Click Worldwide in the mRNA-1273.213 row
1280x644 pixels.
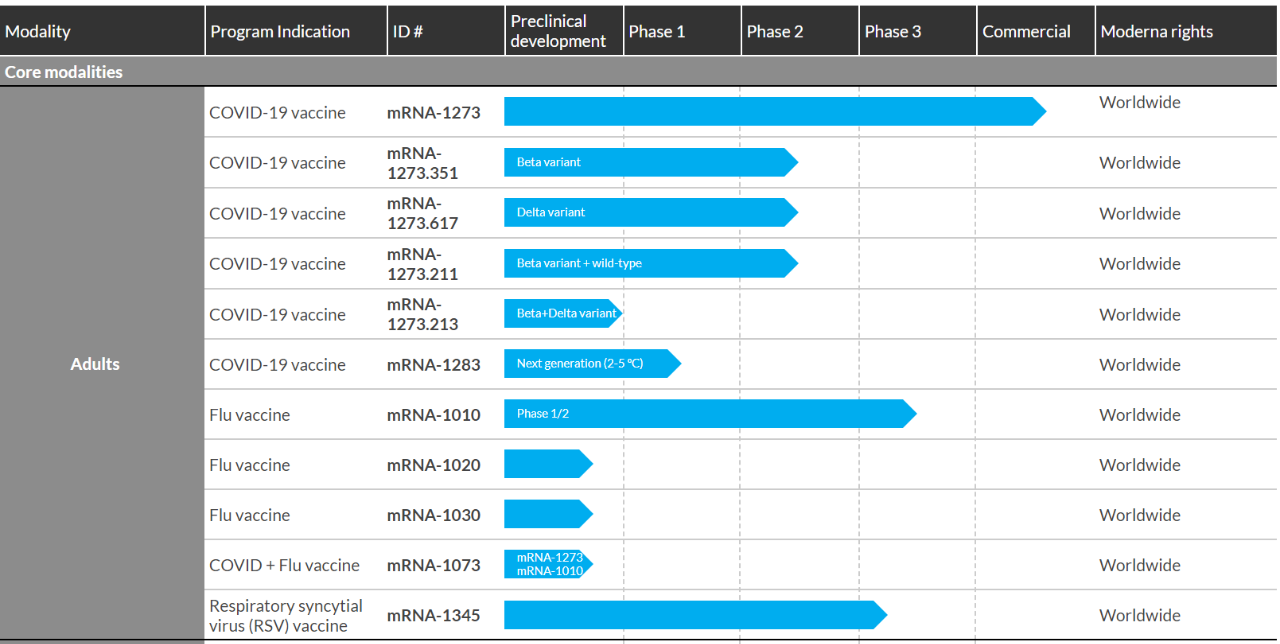1140,314
